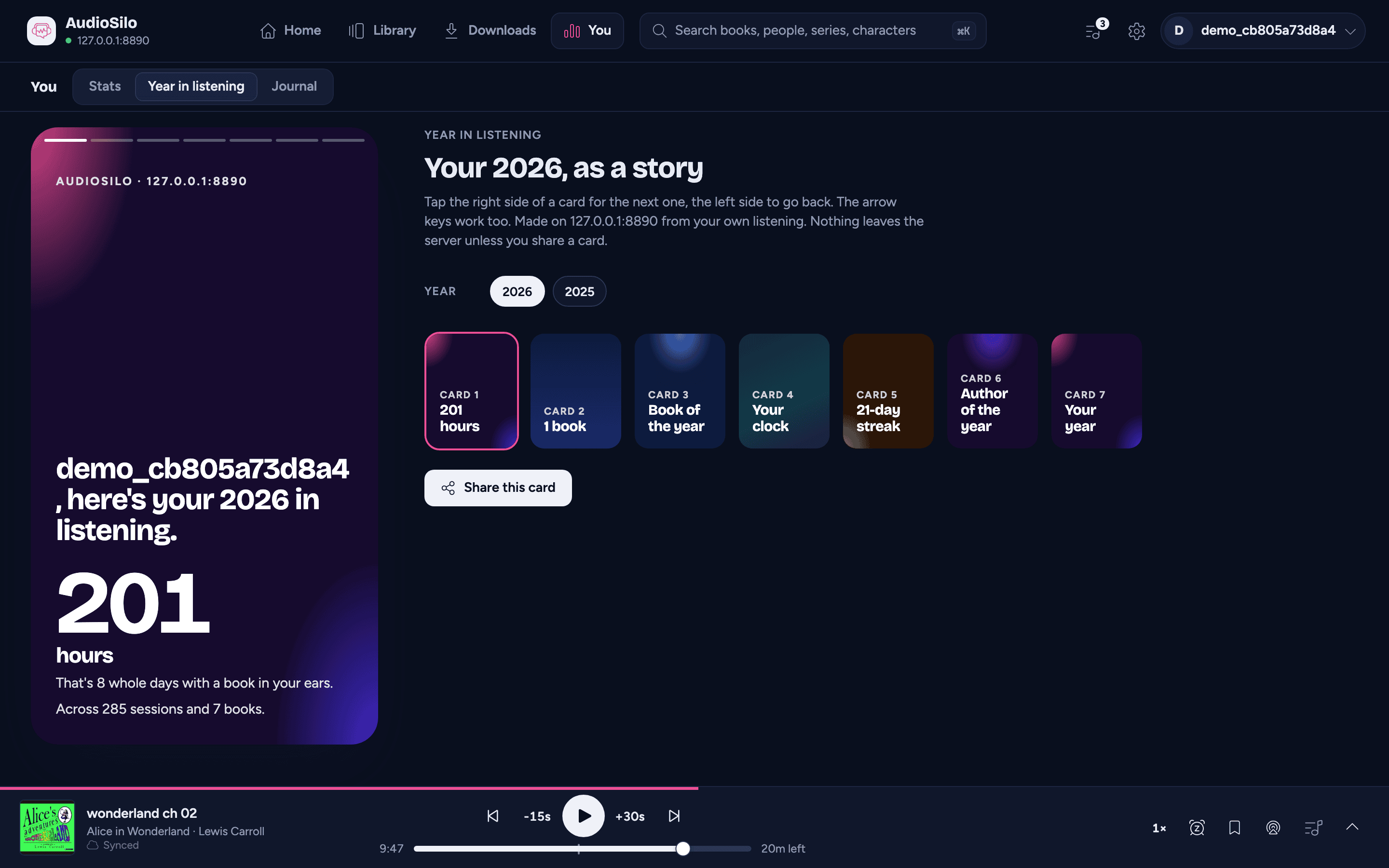
Task: Open the player queue list icon
Action: (1313, 827)
